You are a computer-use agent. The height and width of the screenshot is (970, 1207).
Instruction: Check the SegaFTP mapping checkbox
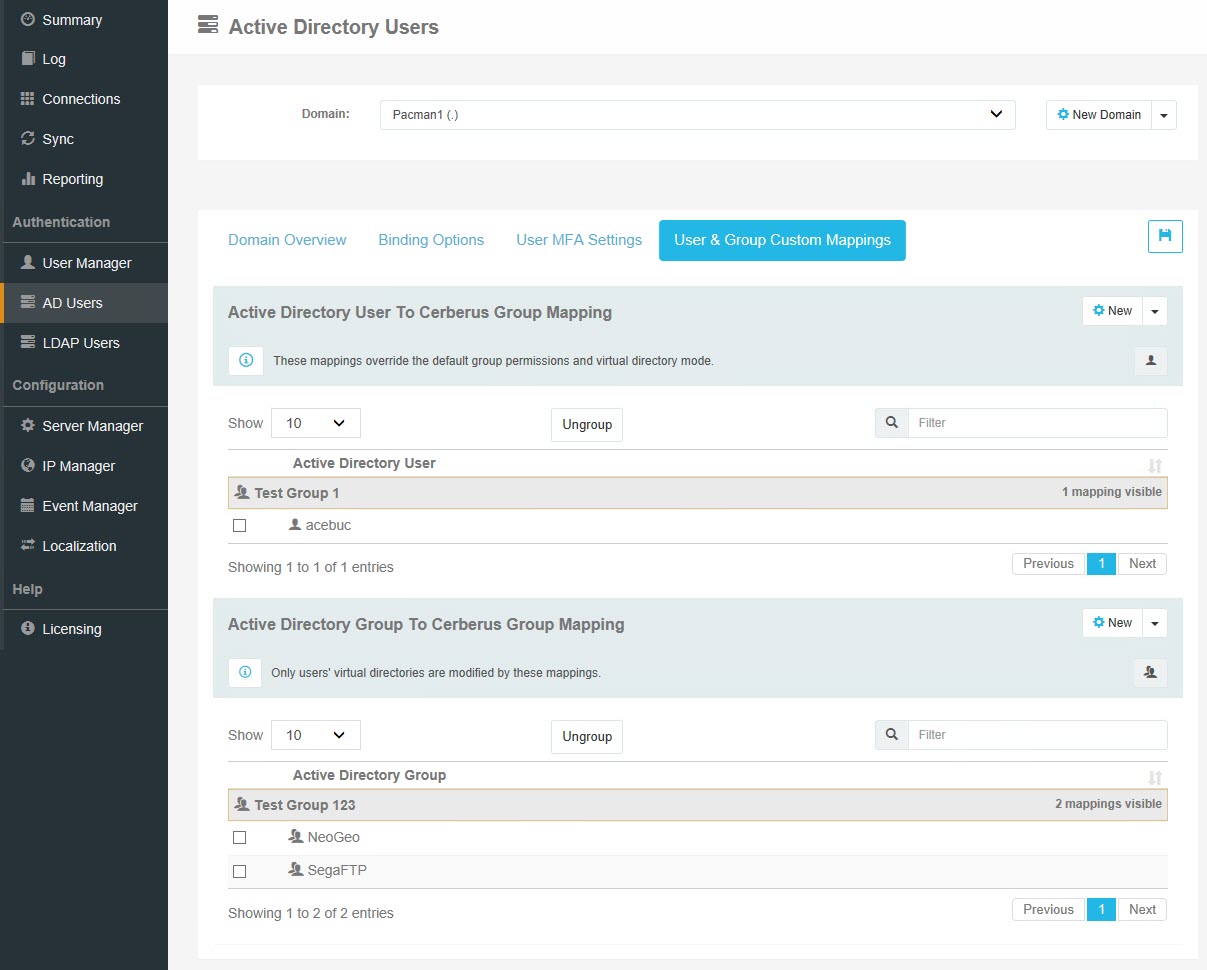point(239,871)
